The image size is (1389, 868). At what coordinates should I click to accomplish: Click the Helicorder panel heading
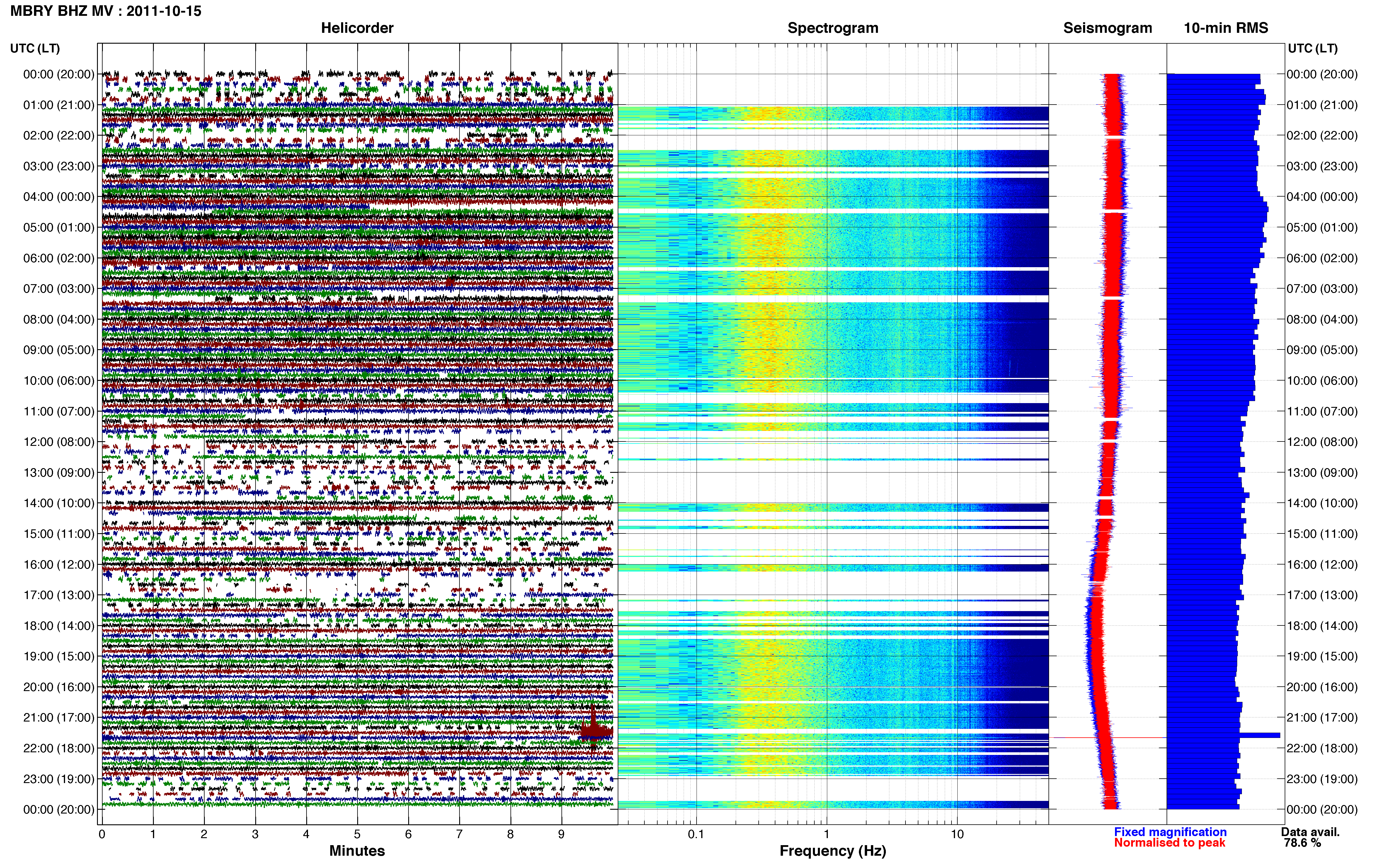(x=357, y=28)
